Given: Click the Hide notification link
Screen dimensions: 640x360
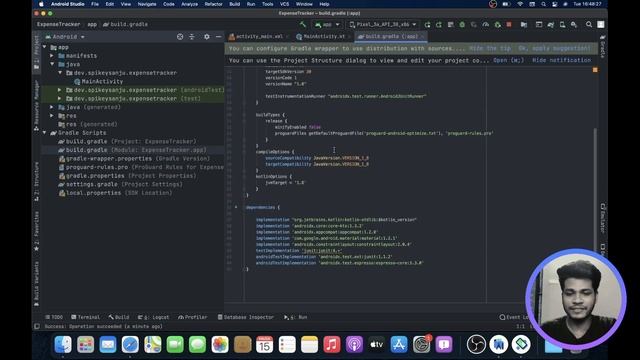Looking at the screenshot, I should (x=561, y=60).
